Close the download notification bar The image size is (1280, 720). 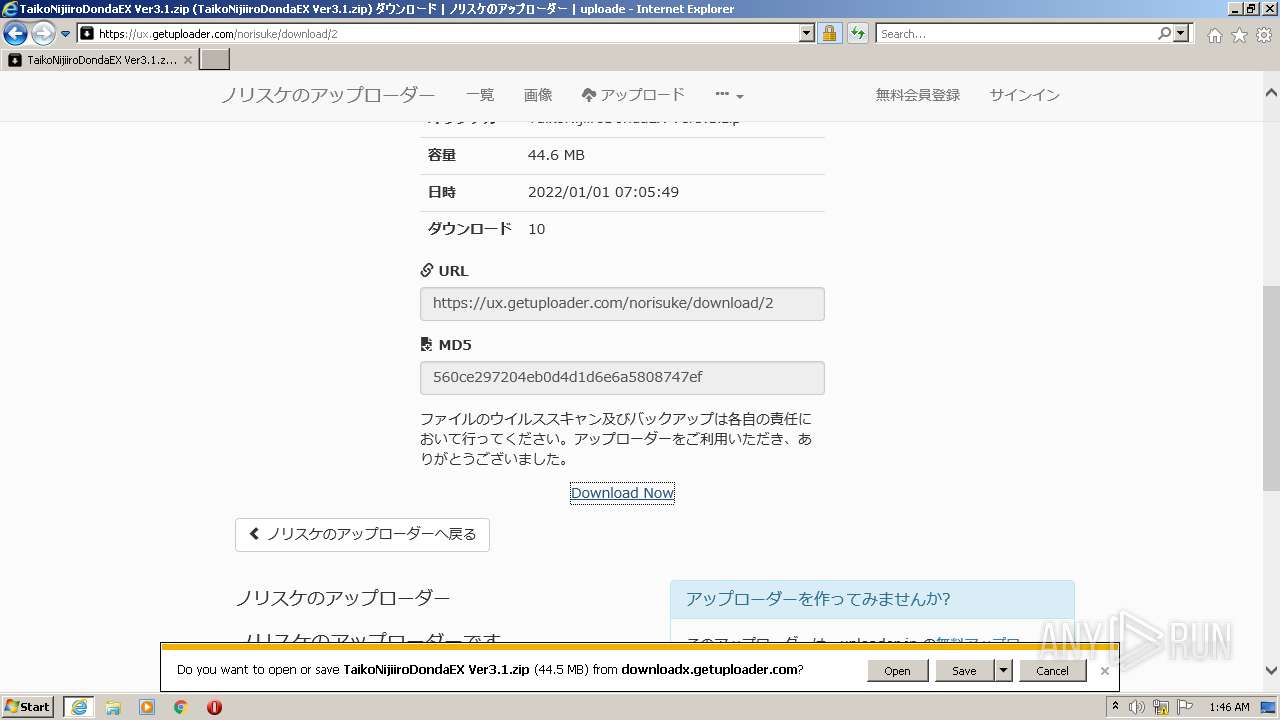(x=1104, y=671)
